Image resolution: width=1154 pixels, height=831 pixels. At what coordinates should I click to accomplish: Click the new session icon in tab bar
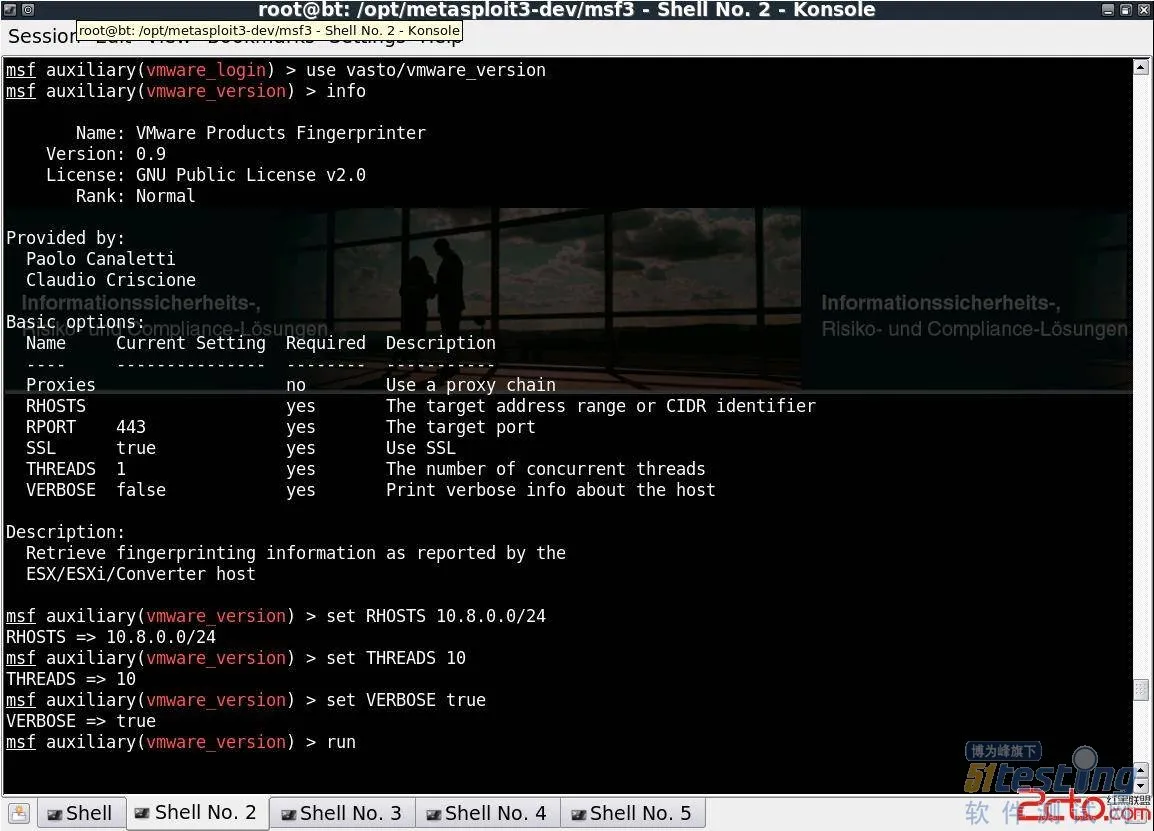(x=19, y=813)
